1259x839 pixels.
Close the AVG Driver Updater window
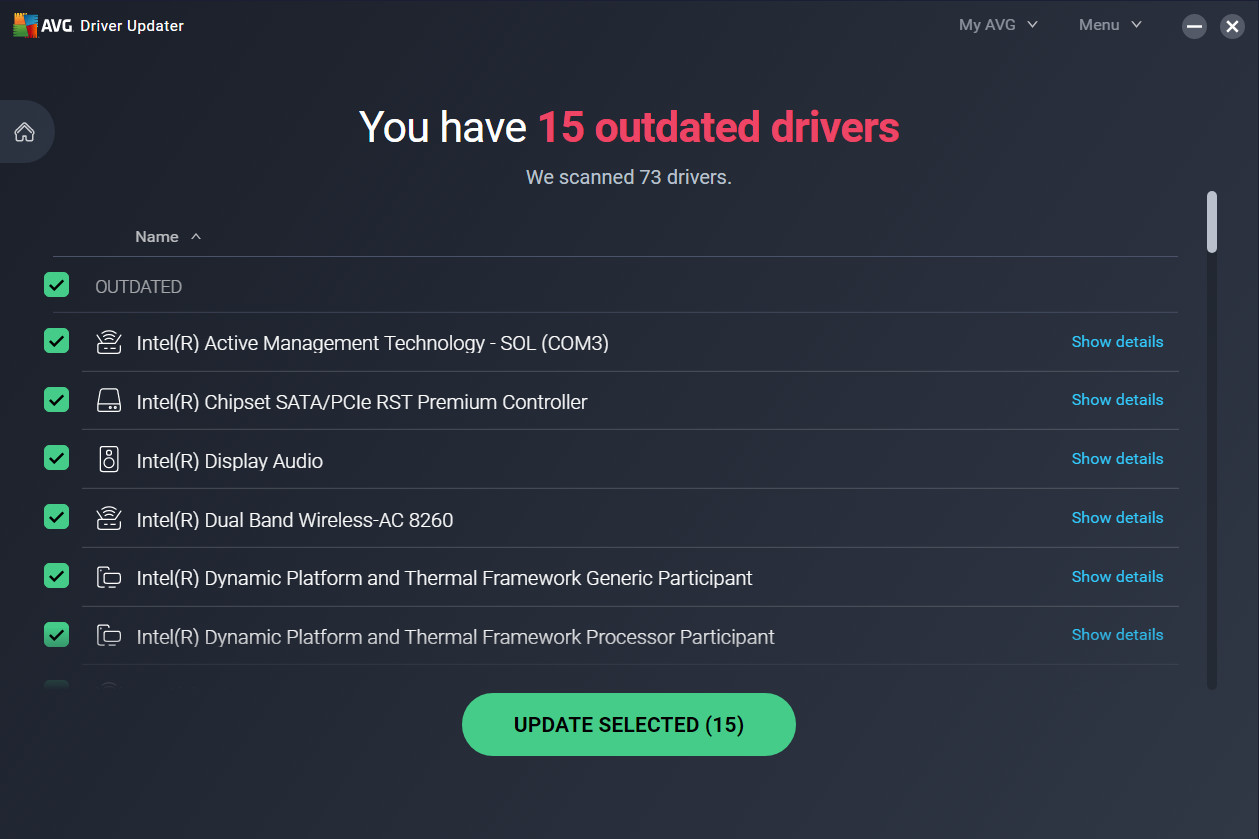click(1232, 27)
